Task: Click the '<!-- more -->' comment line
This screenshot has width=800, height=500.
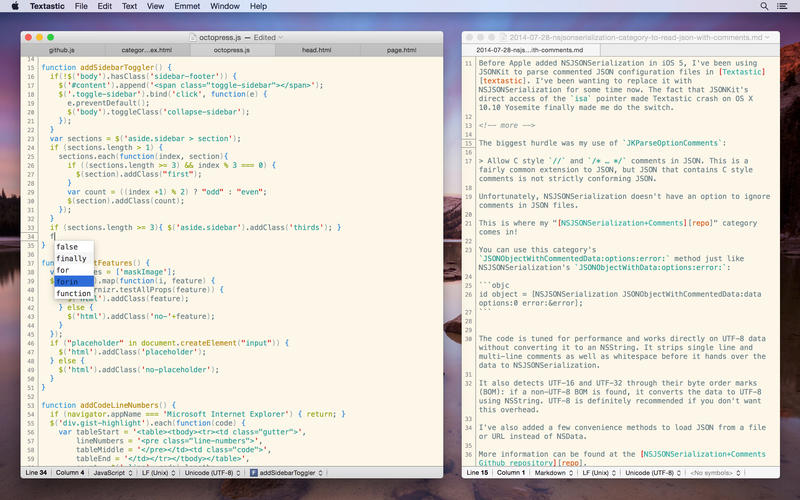Action: tap(507, 126)
